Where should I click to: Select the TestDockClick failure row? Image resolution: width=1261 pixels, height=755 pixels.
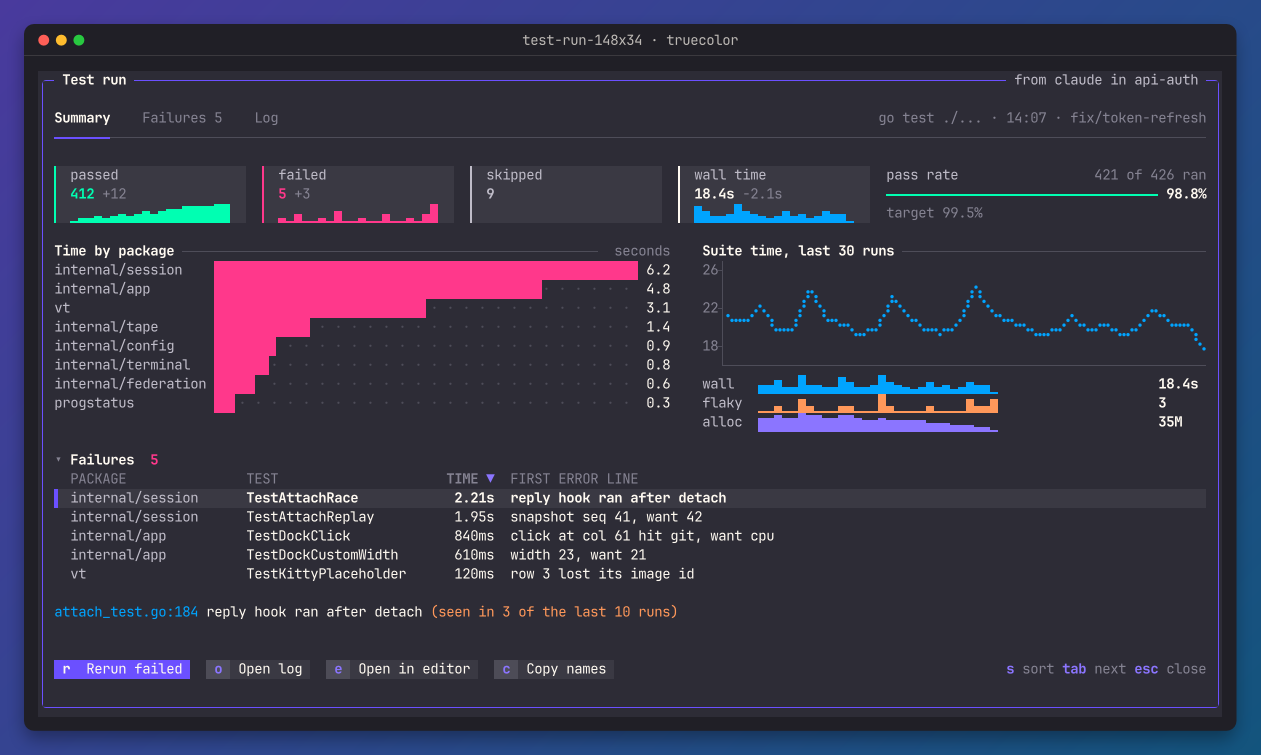click(630, 536)
